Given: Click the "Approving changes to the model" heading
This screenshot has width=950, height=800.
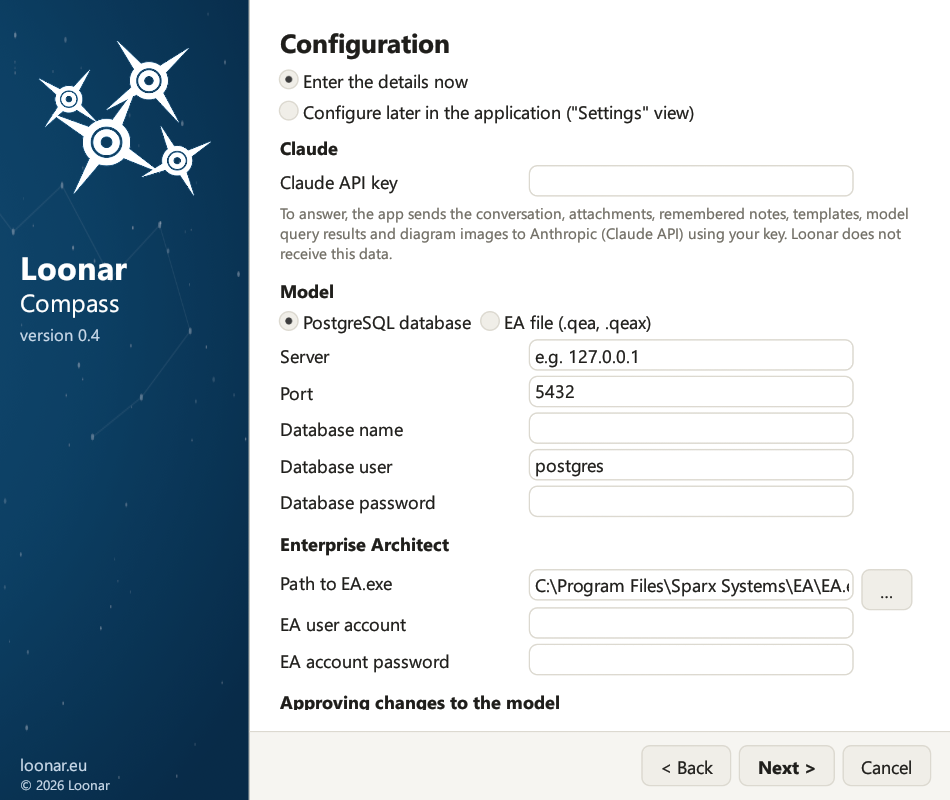Looking at the screenshot, I should 420,702.
